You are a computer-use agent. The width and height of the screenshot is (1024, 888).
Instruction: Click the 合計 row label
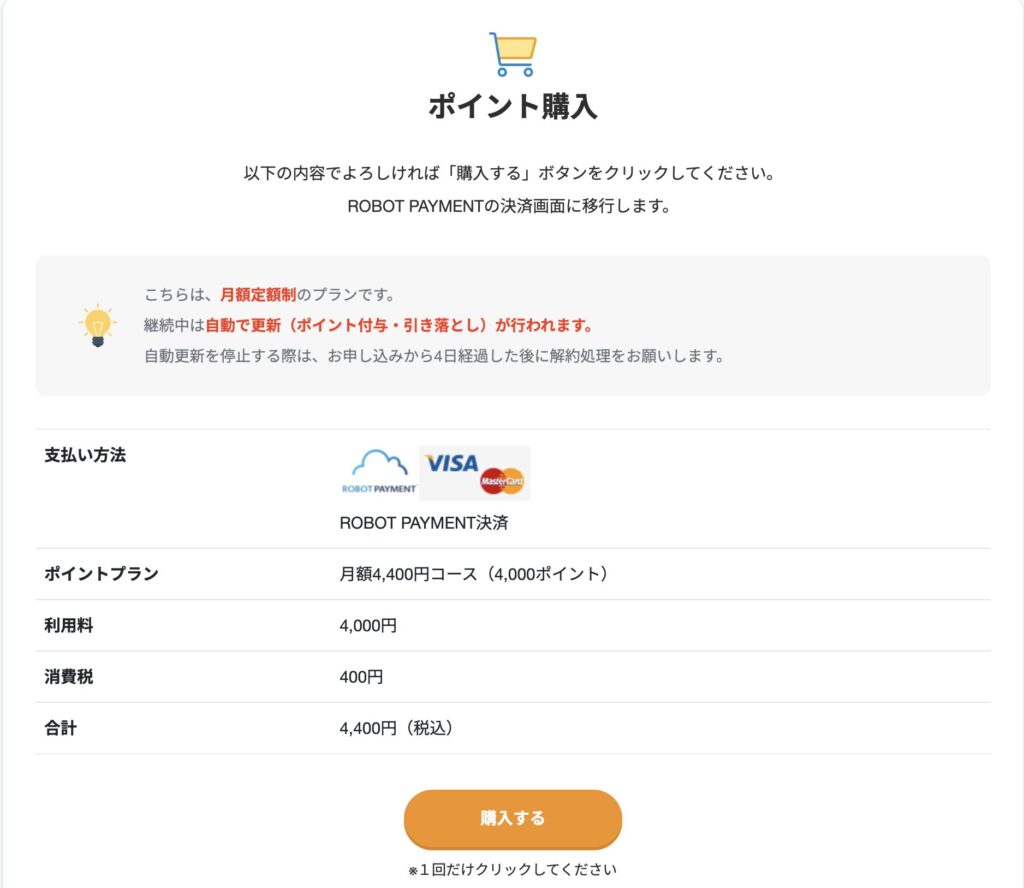[61, 728]
